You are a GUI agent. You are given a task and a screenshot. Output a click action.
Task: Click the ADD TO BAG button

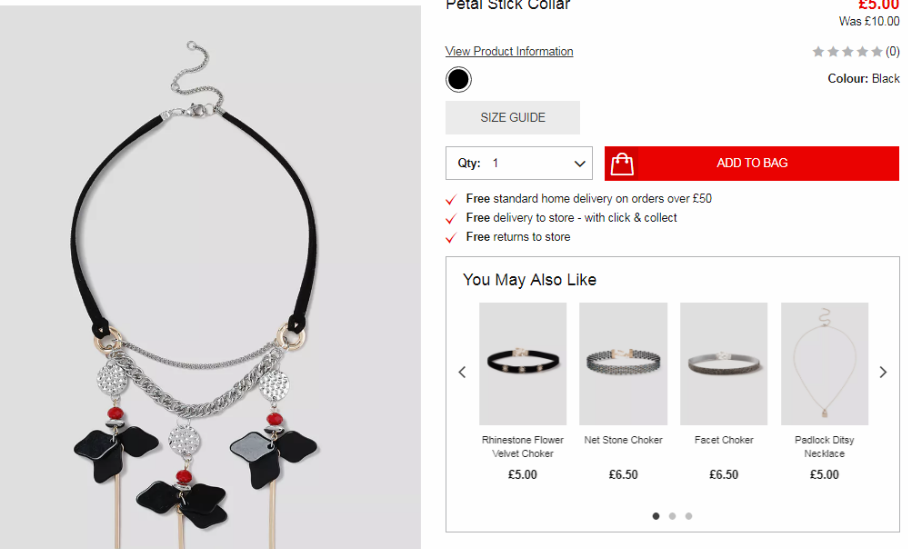[752, 163]
